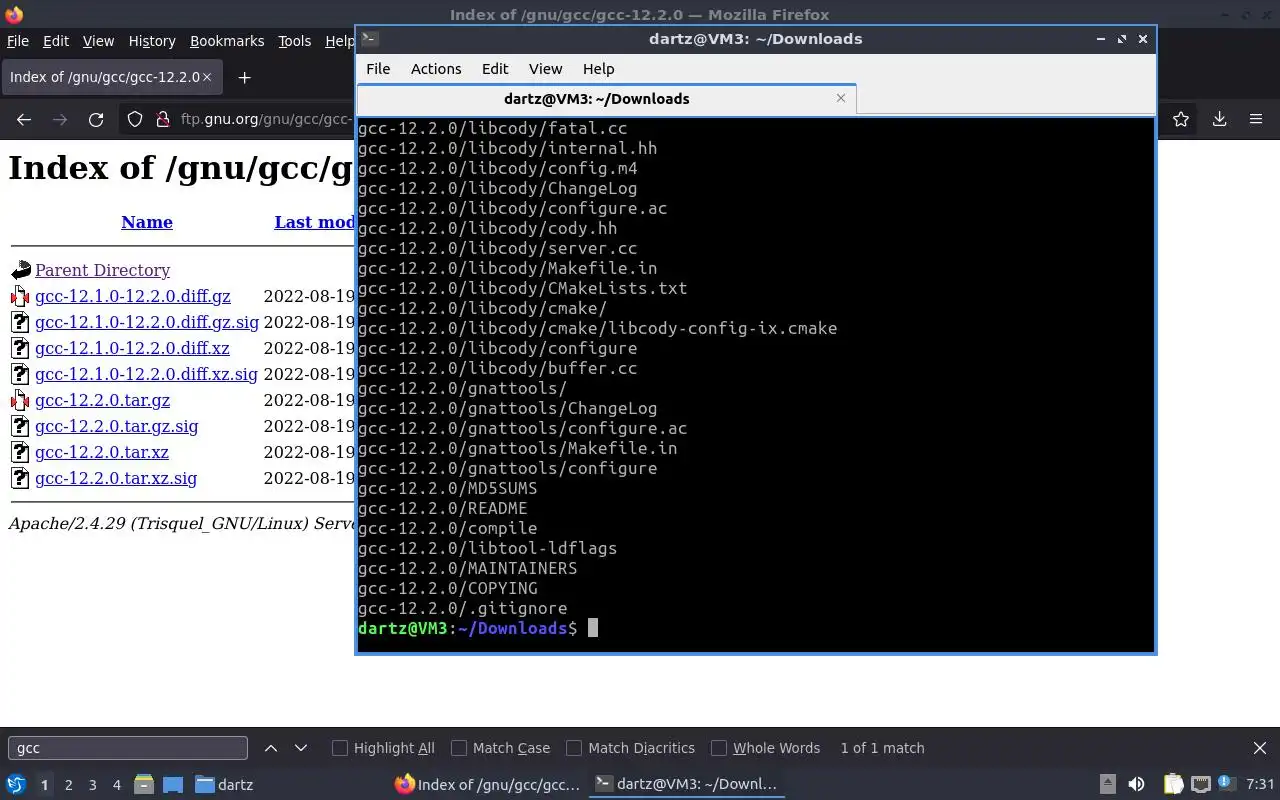Enable Match Case checkbox
Image resolution: width=1280 pixels, height=800 pixels.
[459, 748]
